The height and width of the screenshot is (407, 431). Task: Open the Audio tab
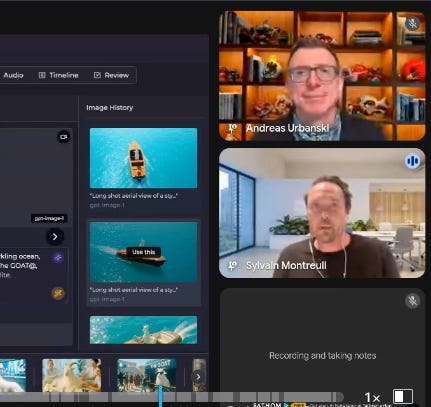[13, 75]
